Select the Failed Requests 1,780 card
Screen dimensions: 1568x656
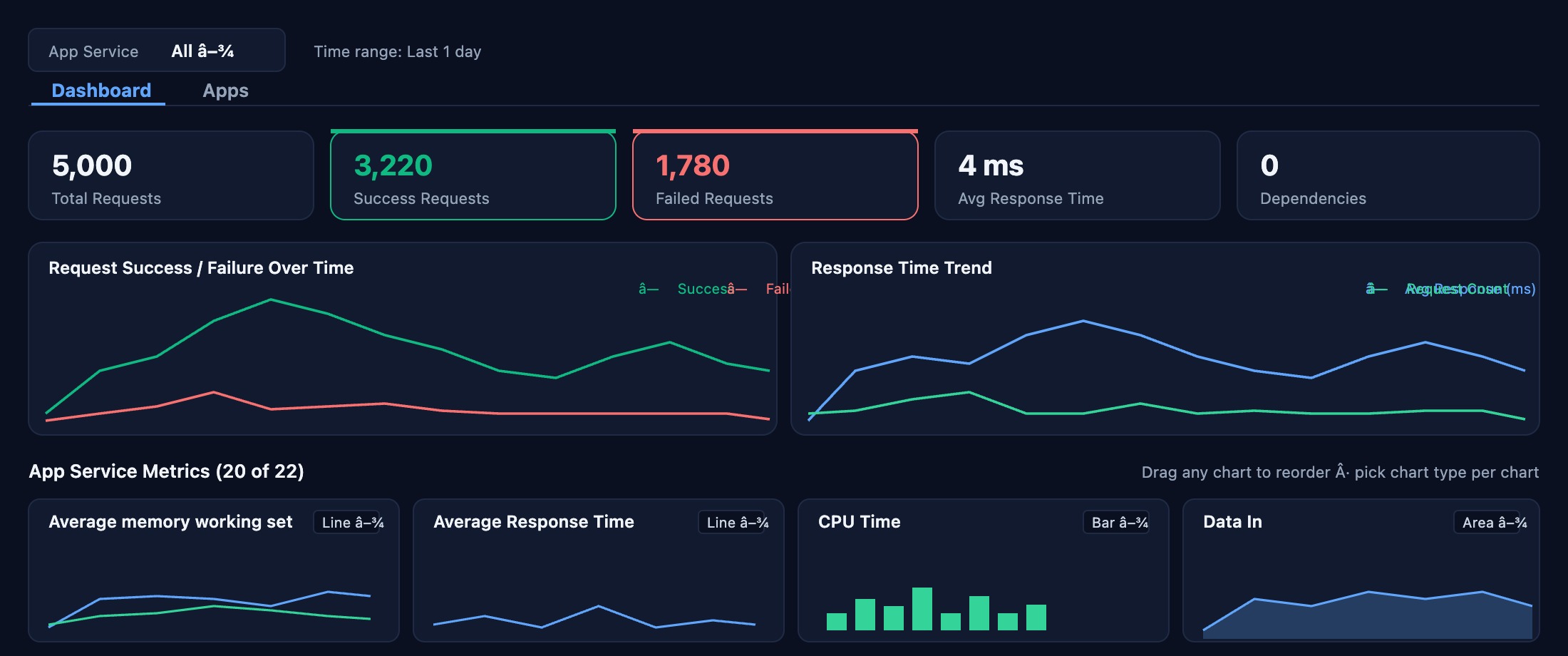tap(775, 175)
